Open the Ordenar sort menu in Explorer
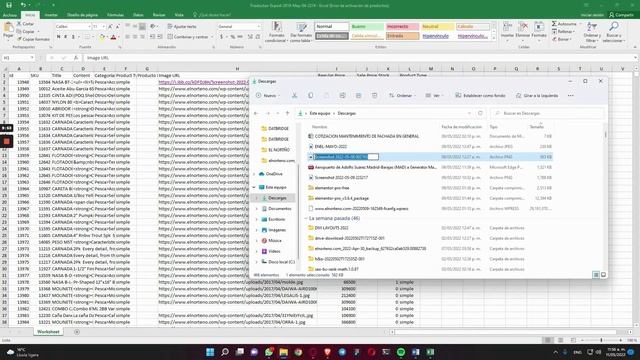640x360 pixels. click(401, 96)
